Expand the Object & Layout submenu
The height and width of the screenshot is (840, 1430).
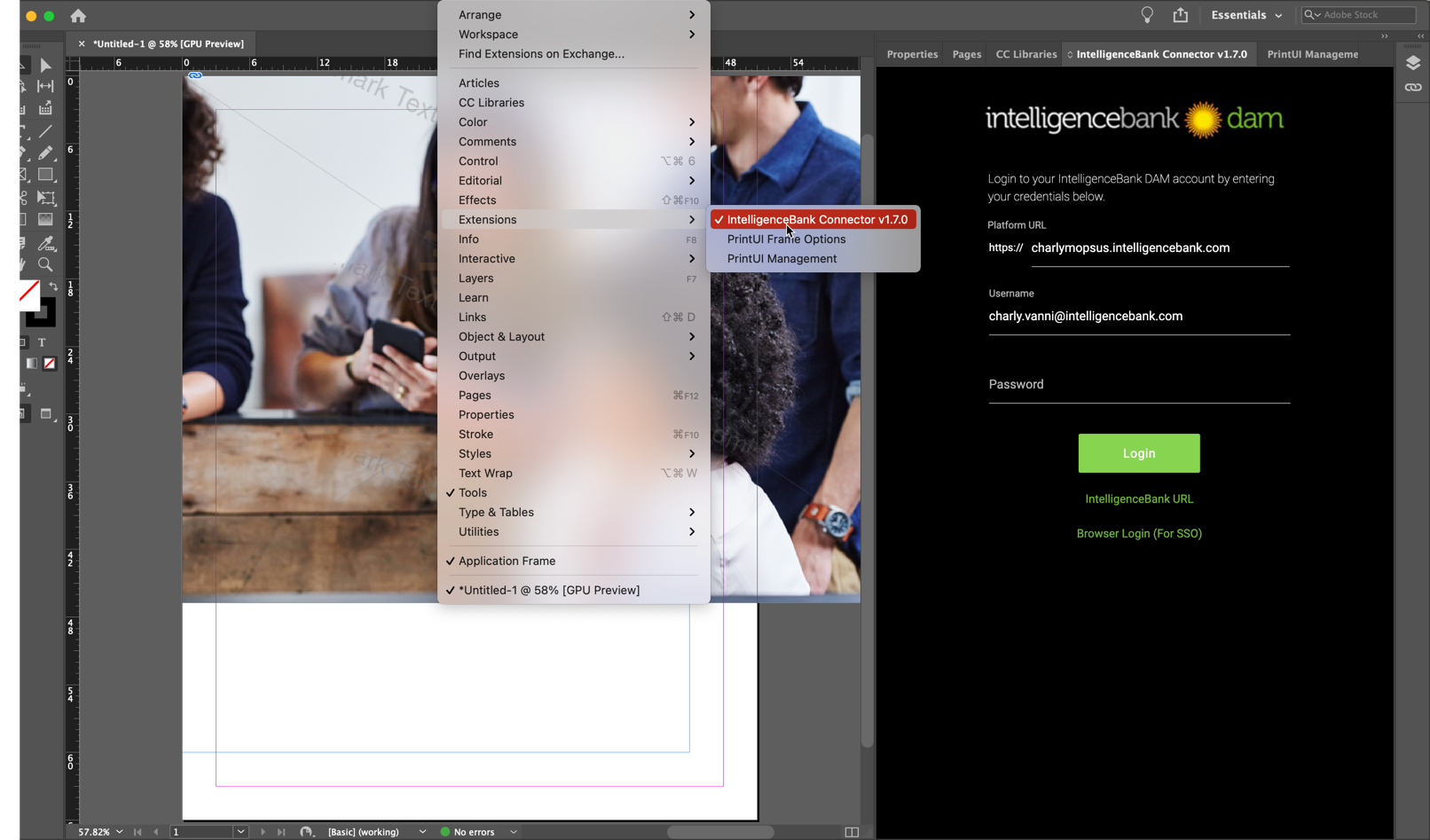(574, 337)
